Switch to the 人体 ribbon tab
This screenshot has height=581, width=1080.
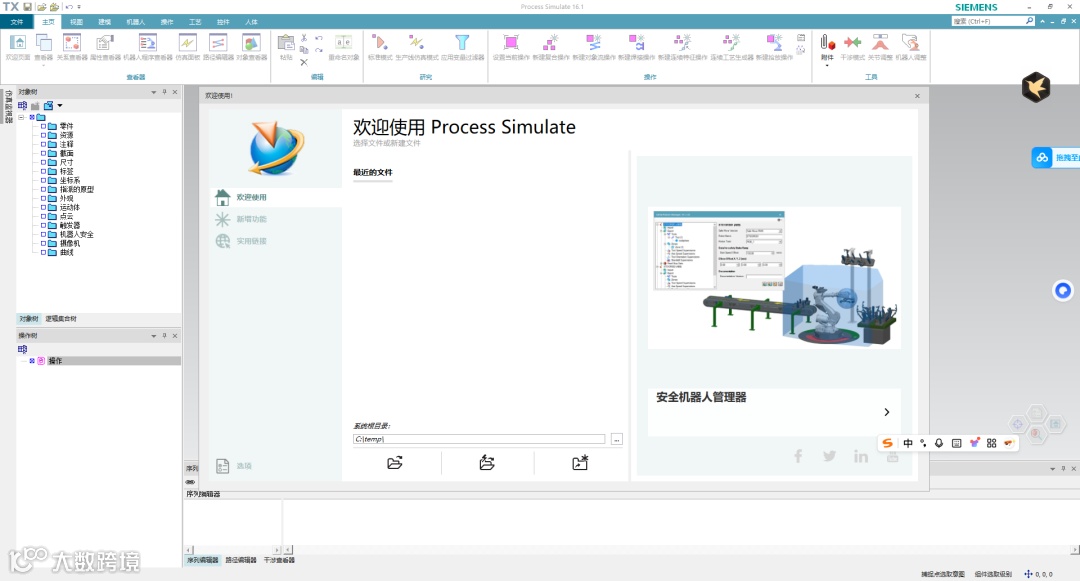[251, 22]
